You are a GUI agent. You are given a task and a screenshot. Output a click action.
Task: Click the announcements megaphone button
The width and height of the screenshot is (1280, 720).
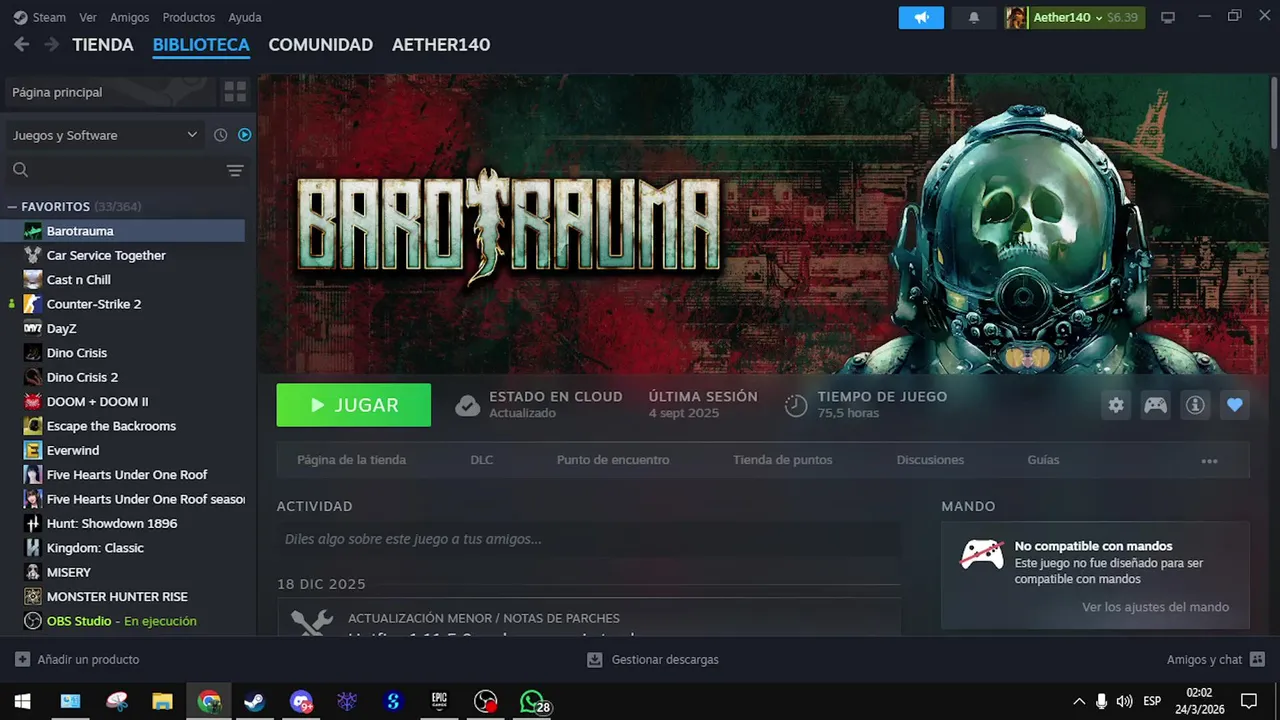tap(921, 18)
